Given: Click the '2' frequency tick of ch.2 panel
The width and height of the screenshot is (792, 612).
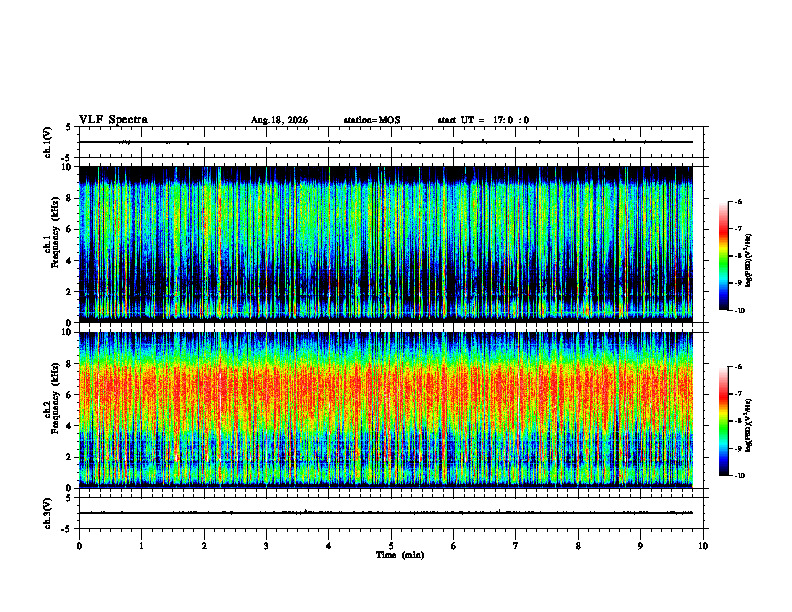Looking at the screenshot, I should pos(69,457).
